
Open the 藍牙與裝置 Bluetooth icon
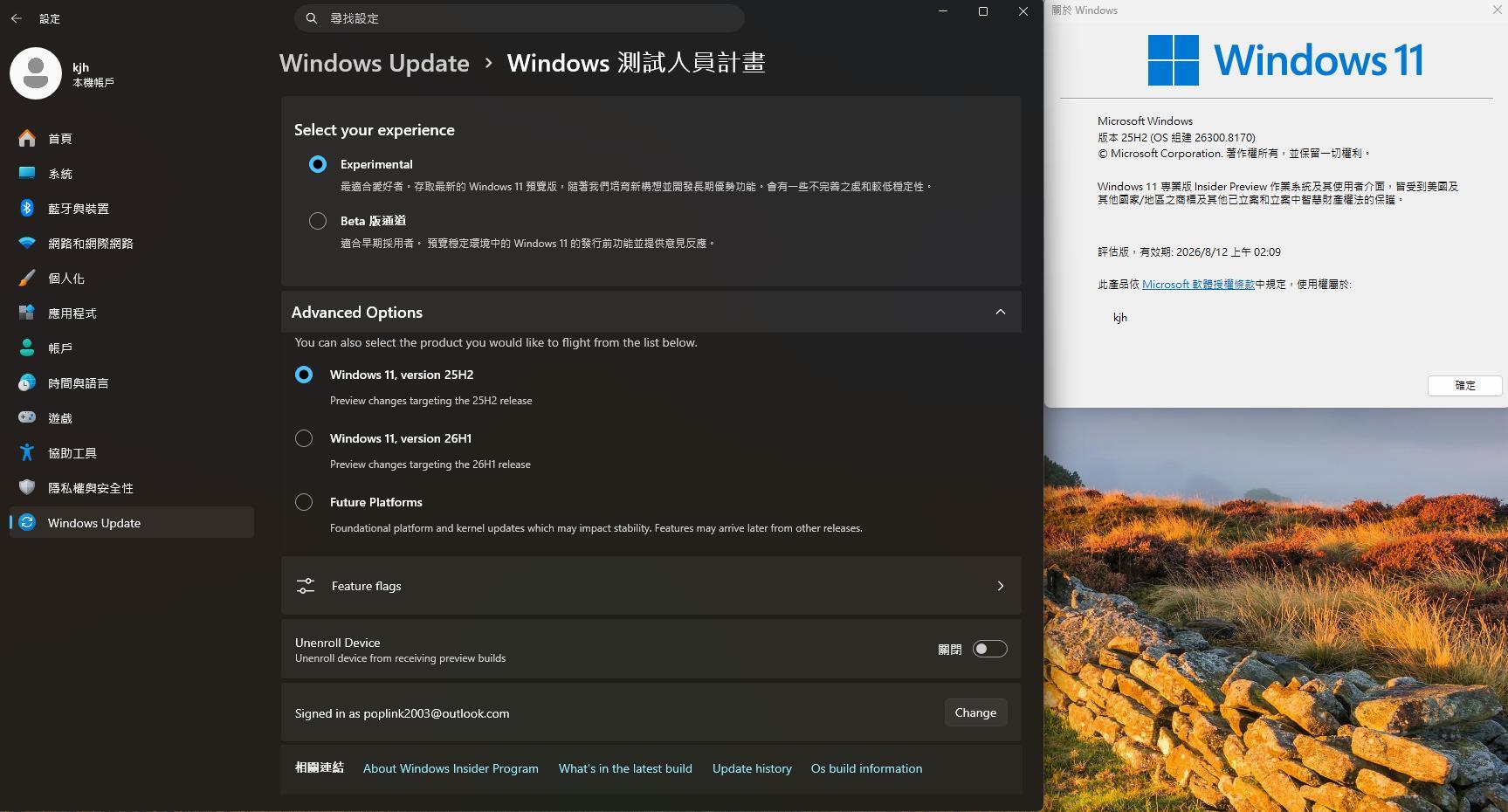[x=27, y=209]
